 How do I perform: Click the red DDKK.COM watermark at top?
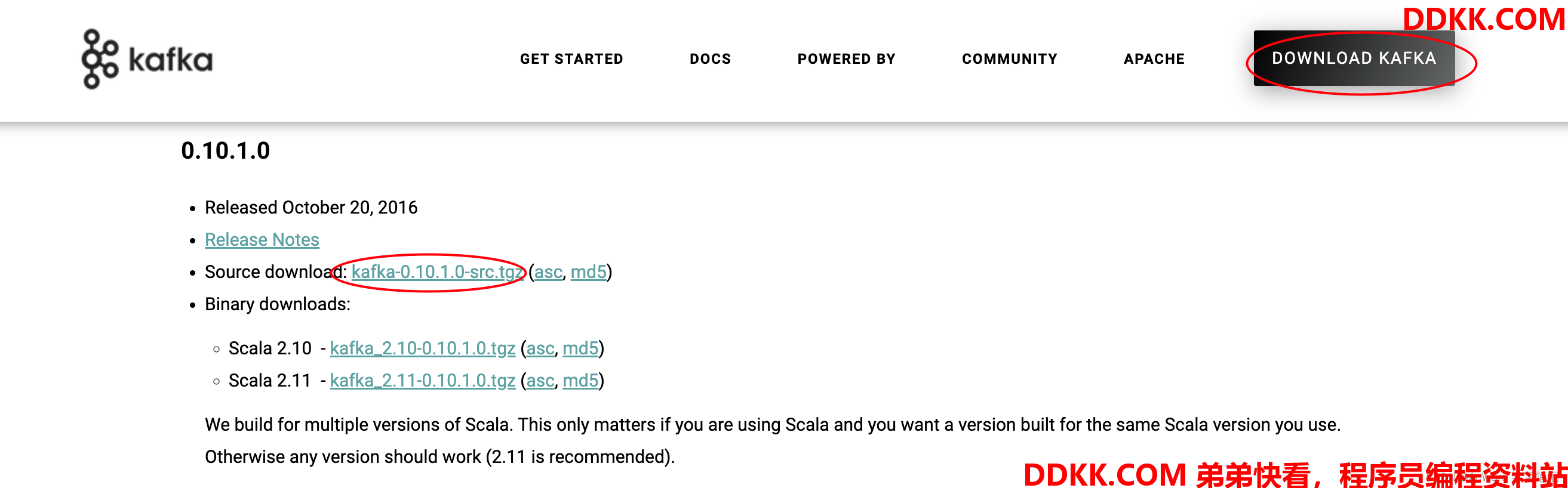[1483, 20]
